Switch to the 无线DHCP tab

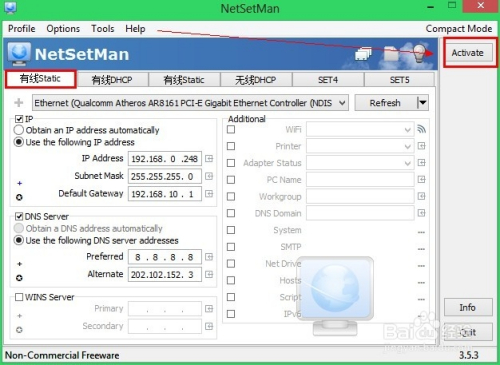[x=256, y=80]
